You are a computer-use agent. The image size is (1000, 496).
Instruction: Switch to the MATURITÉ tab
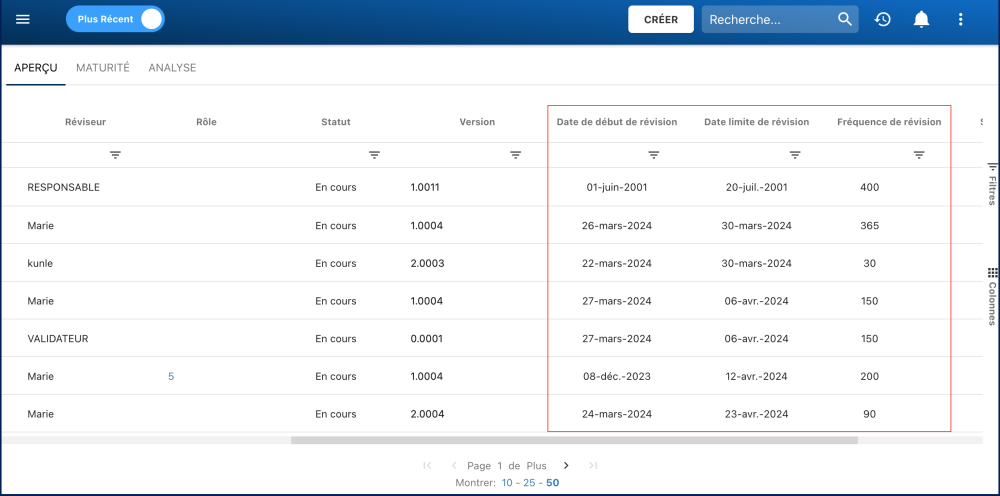click(x=103, y=68)
